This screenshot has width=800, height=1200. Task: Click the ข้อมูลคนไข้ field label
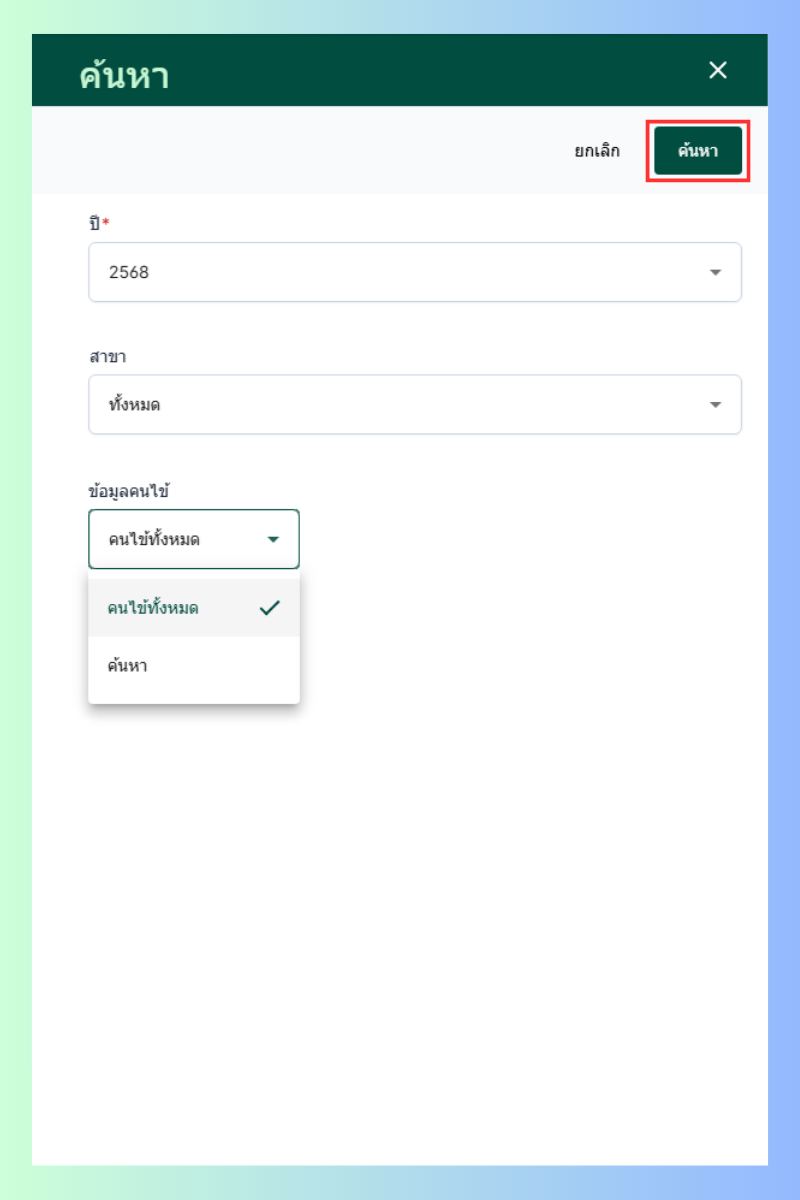[128, 491]
